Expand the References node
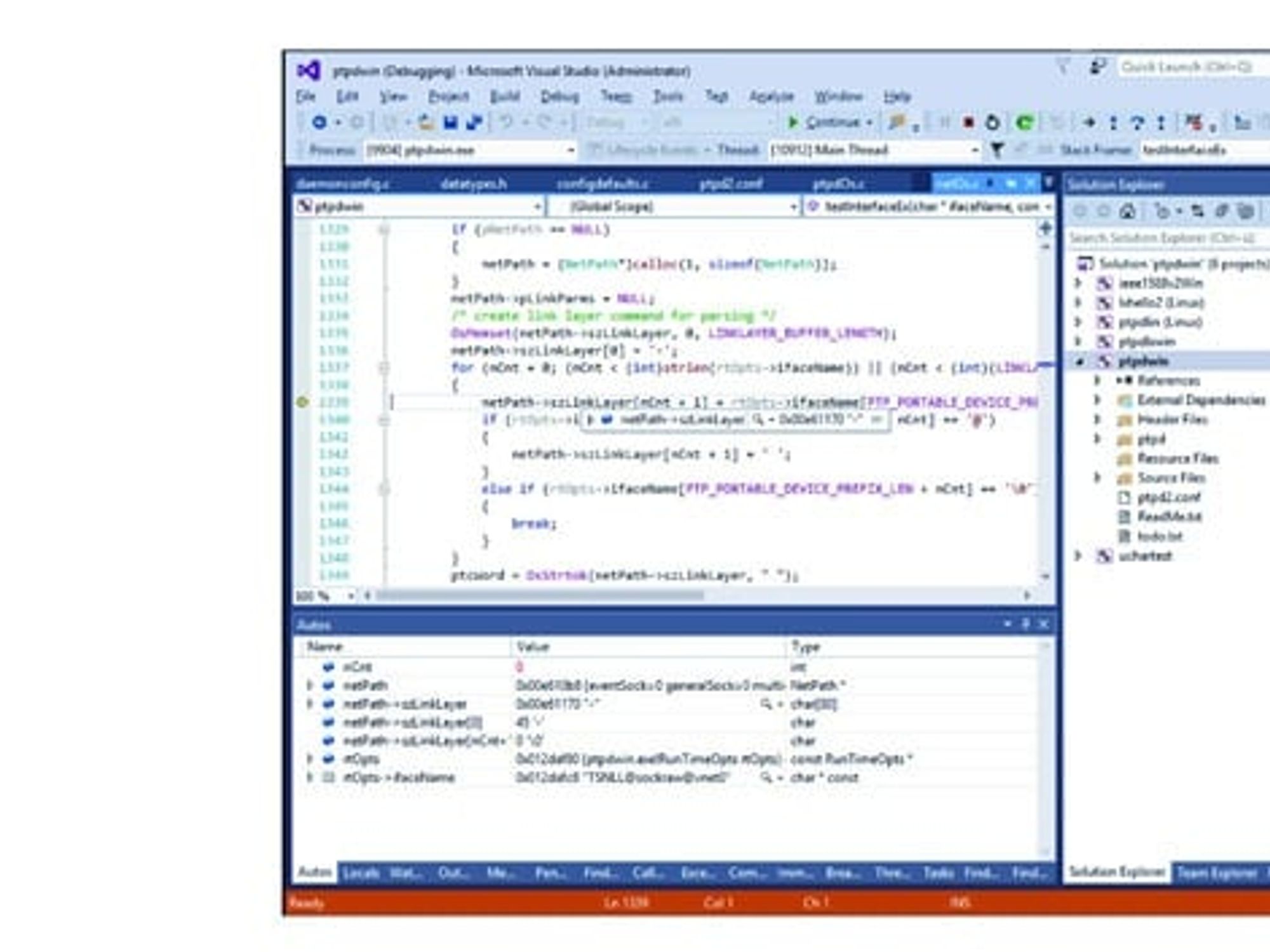The image size is (1270, 952). tap(1097, 380)
